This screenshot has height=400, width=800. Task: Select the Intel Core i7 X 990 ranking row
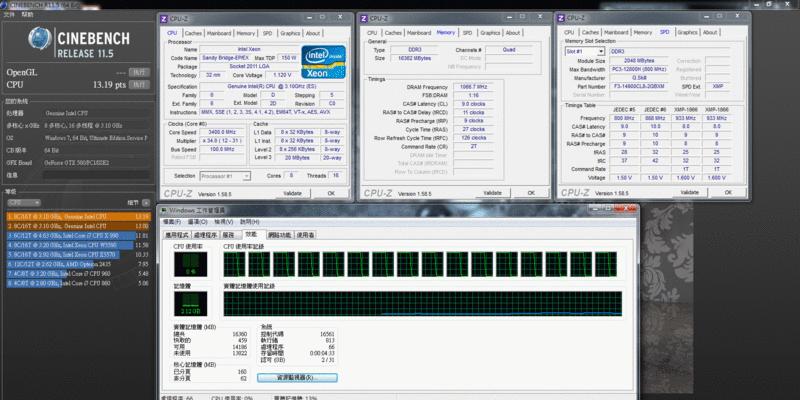pos(79,236)
